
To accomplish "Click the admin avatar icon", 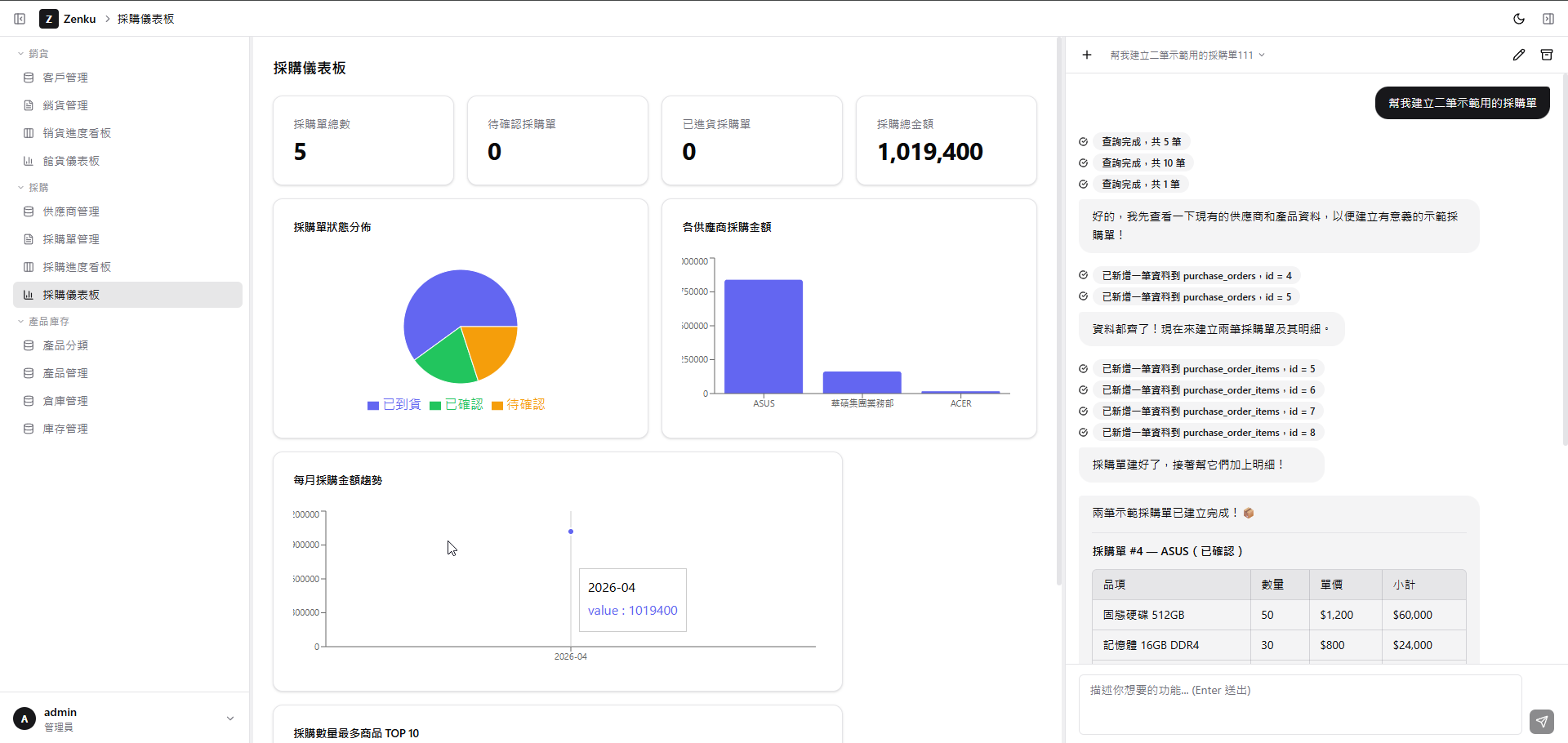I will pyautogui.click(x=24, y=719).
